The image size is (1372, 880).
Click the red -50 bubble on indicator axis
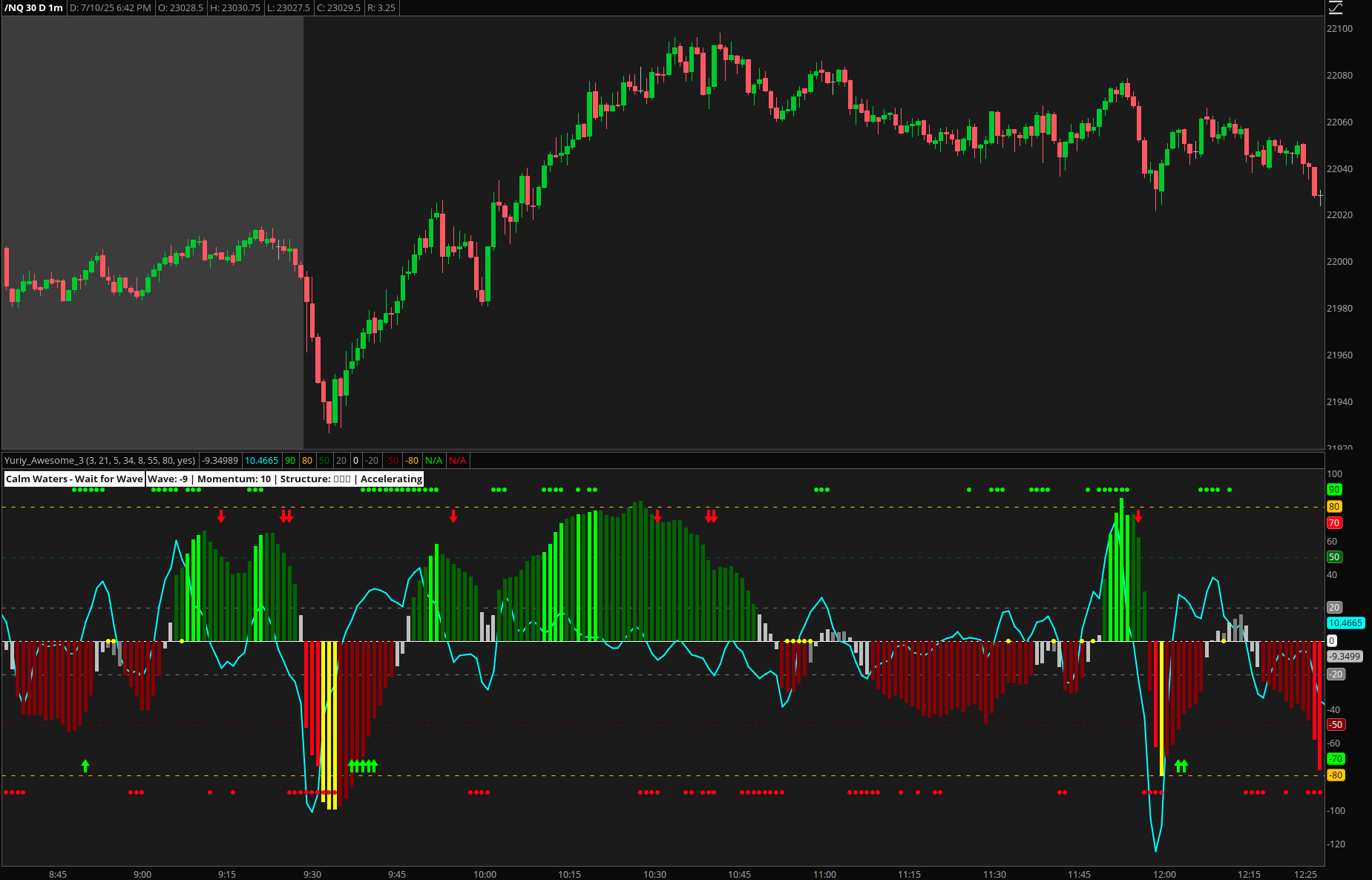tap(1336, 725)
